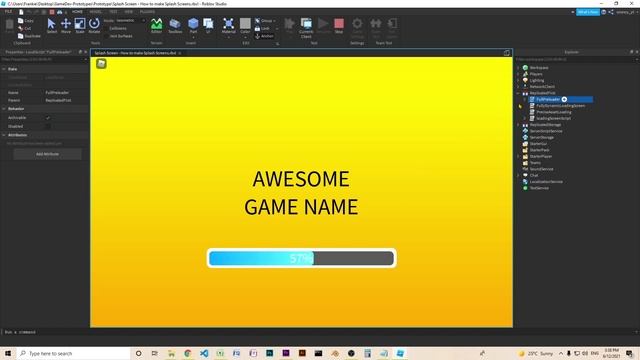Viewport: 640px width, 360px height.
Task: Click the Group button
Action: [265, 20]
